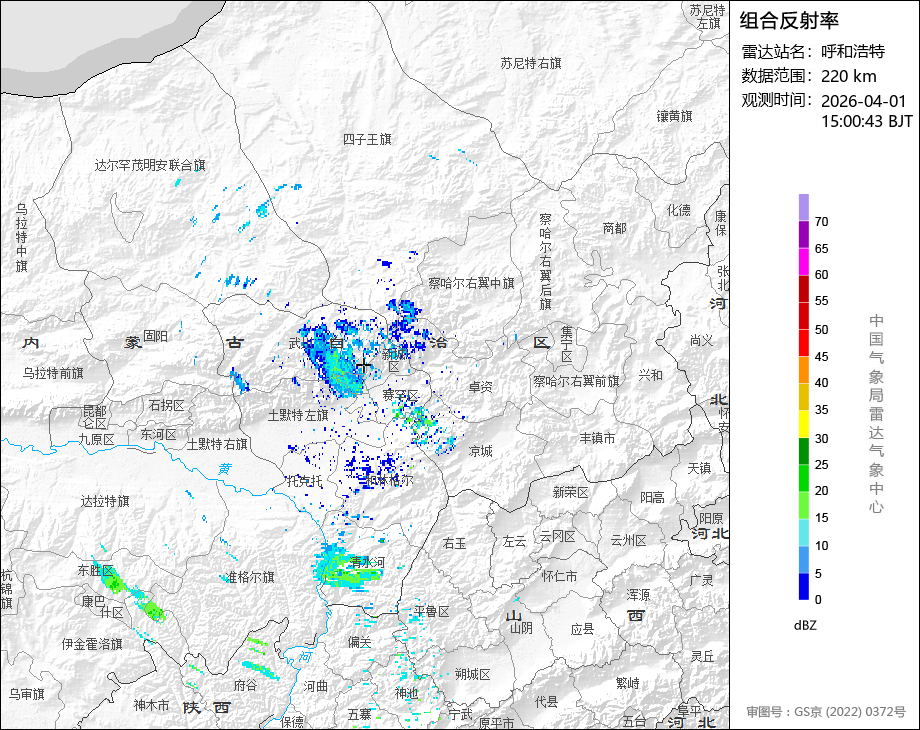The height and width of the screenshot is (730, 920).
Task: Click the map label 平鲁区
Action: pos(431,611)
